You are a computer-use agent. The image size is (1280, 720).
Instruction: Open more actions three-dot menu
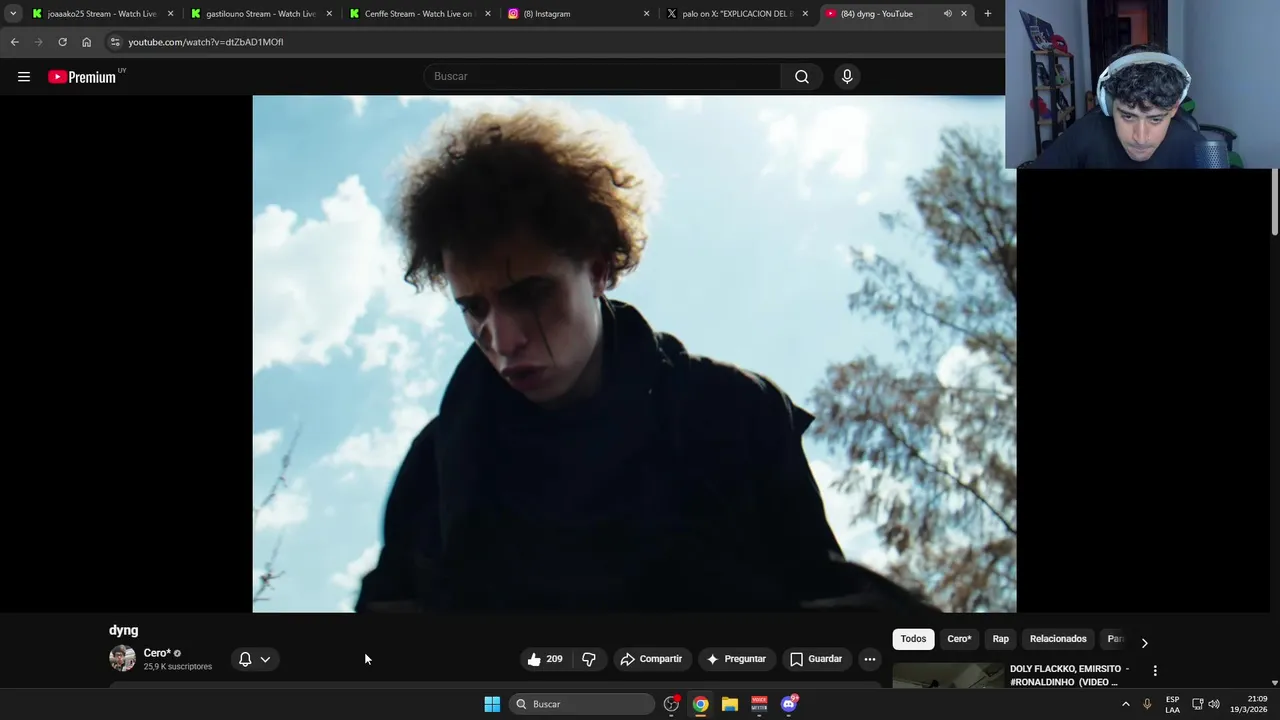point(870,659)
